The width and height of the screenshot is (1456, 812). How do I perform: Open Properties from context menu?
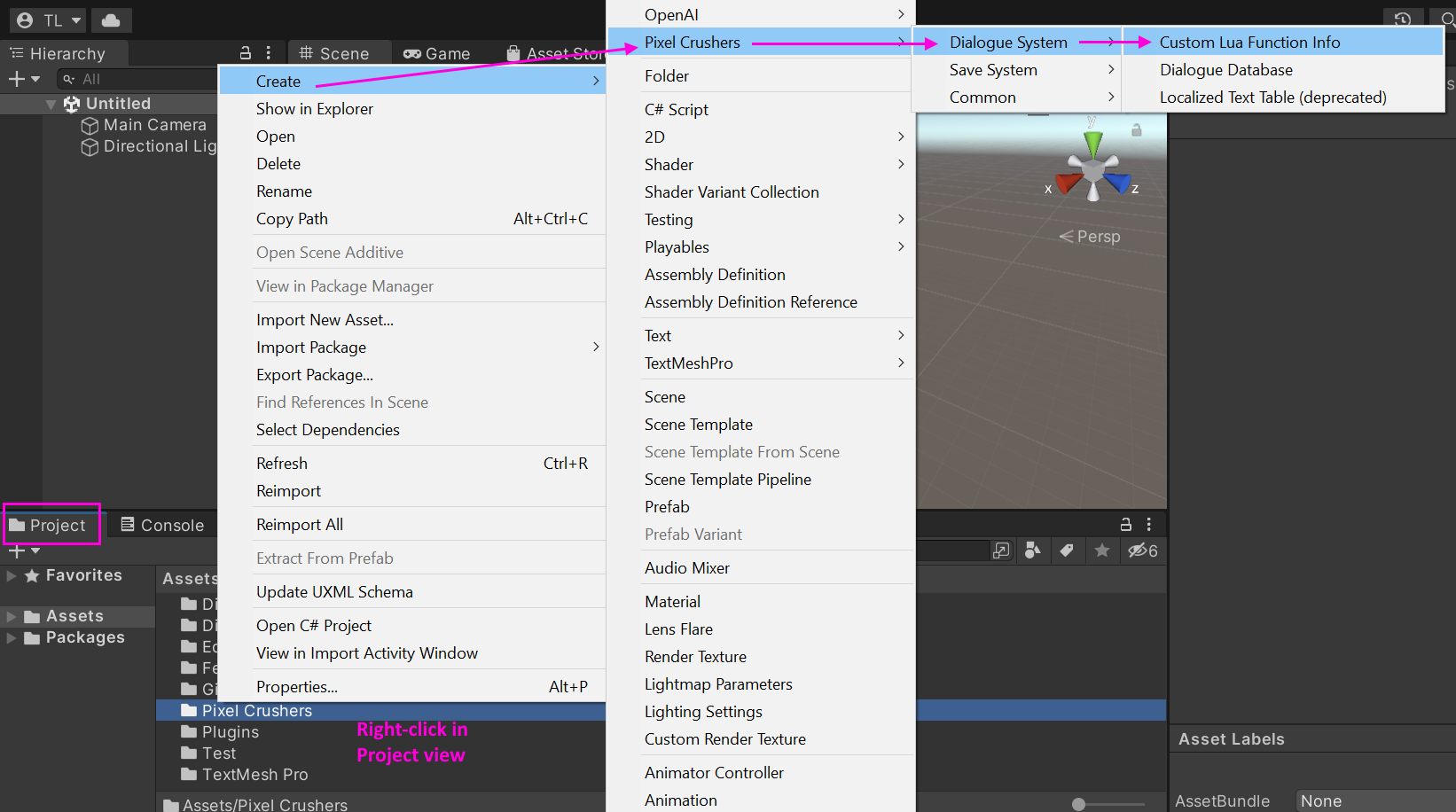pos(412,686)
